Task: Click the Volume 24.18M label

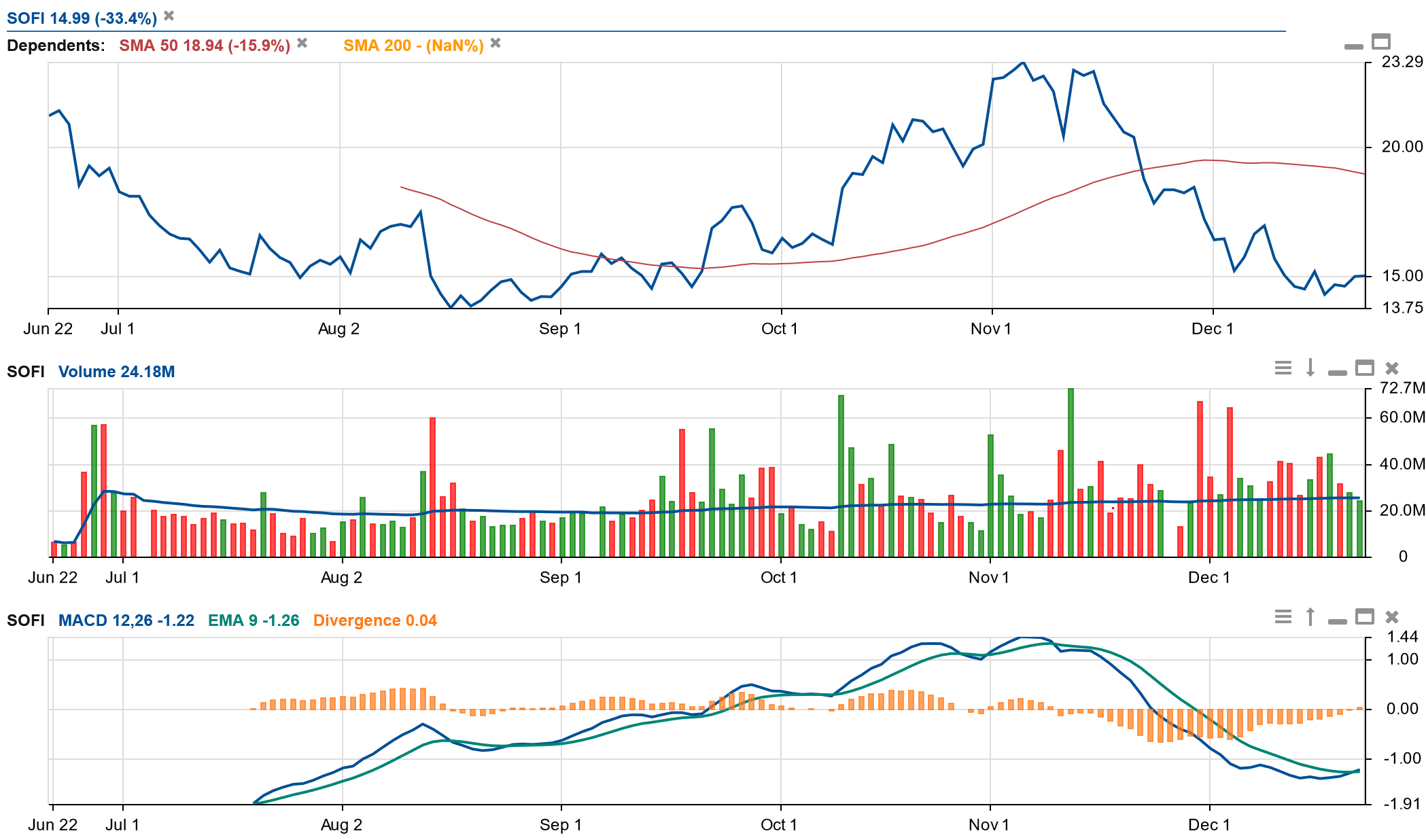Action: coord(116,372)
